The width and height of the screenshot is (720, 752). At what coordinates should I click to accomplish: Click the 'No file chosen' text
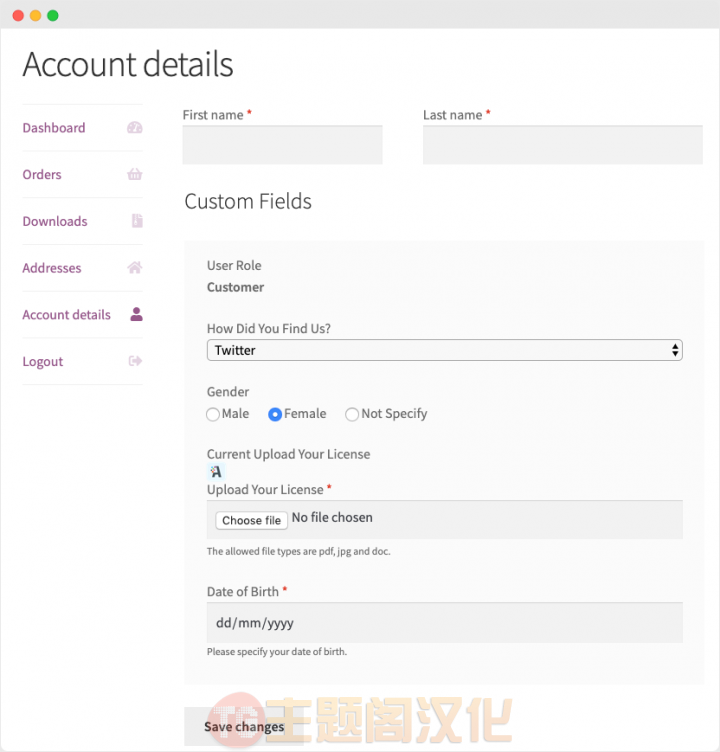(332, 517)
